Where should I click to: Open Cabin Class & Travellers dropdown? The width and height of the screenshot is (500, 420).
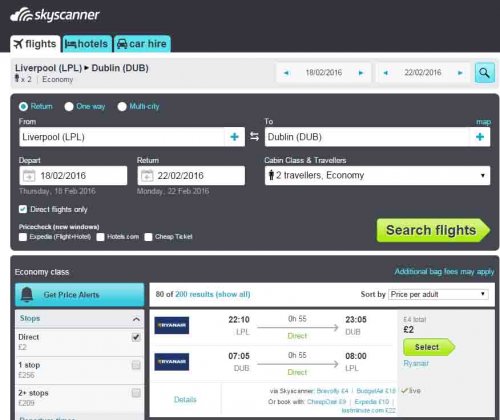click(377, 175)
